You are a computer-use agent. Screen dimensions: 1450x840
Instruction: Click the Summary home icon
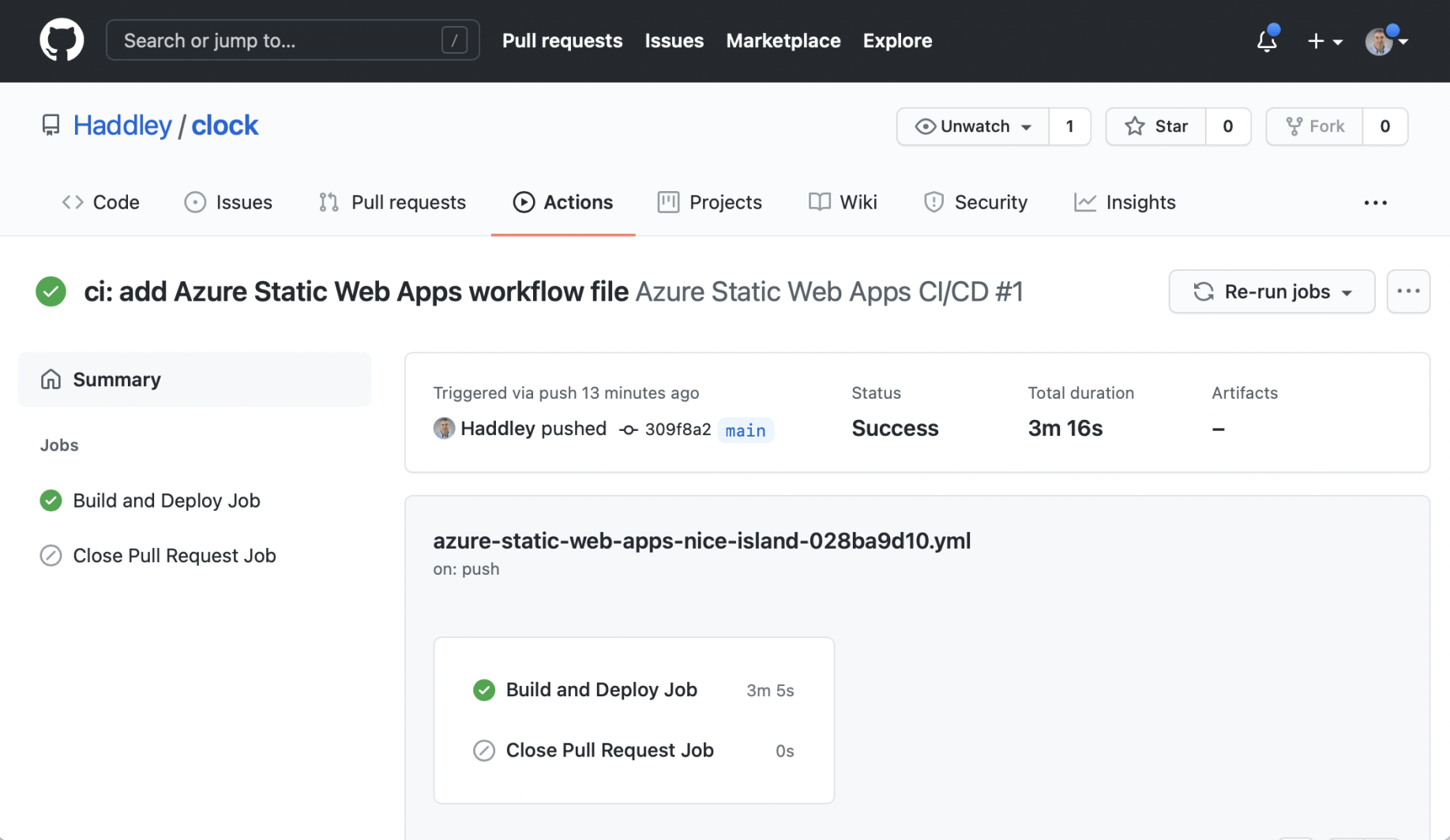(x=51, y=380)
